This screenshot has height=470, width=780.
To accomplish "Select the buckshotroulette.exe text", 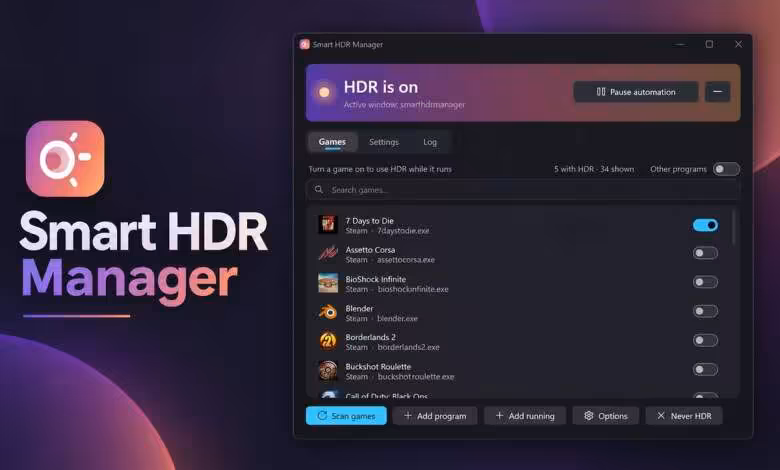I will pos(416,376).
